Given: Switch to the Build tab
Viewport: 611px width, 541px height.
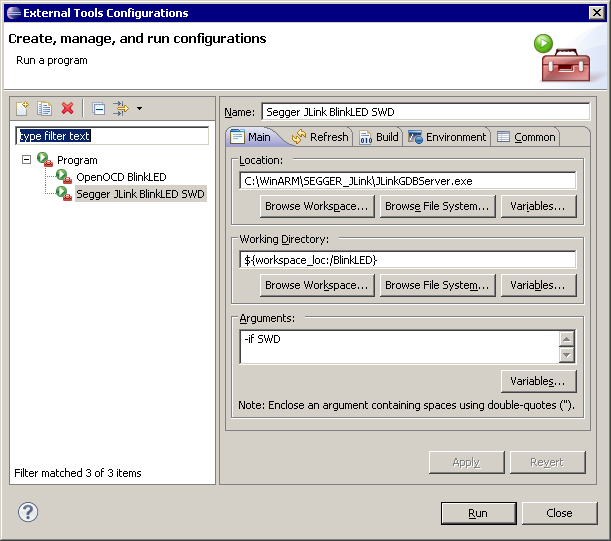Looking at the screenshot, I should [x=379, y=137].
